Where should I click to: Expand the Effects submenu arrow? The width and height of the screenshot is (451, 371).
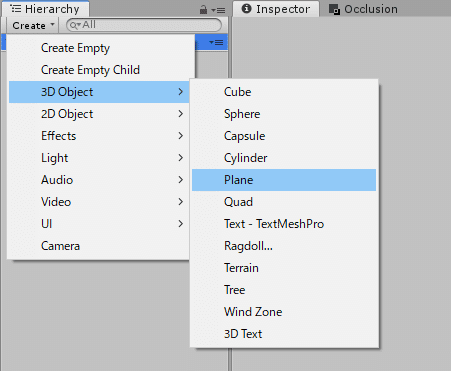pyautogui.click(x=180, y=136)
